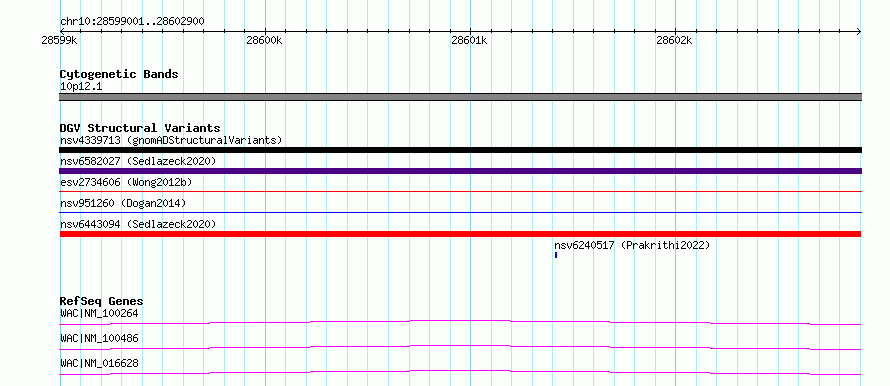Click the 10p12.1 band label
Screen dimensions: 890x386
point(81,86)
